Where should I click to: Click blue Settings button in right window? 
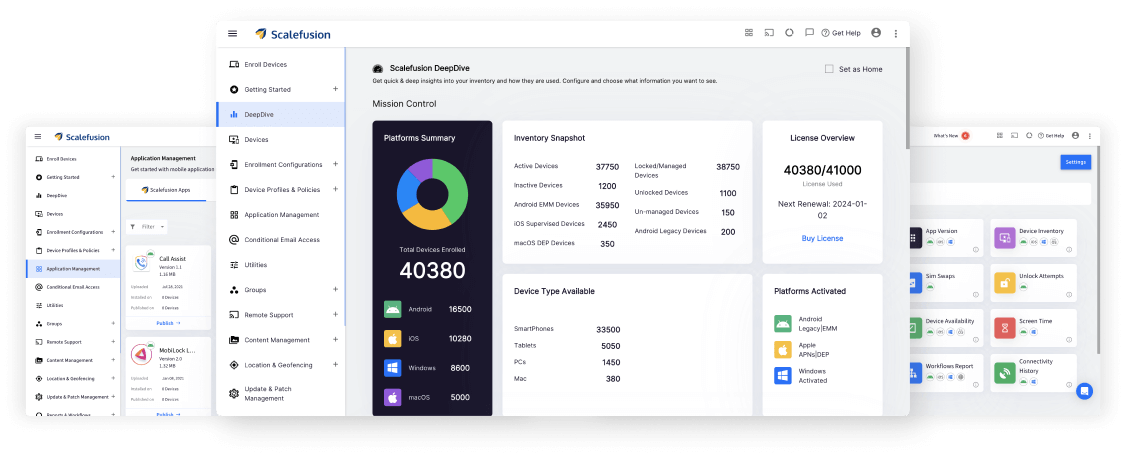(x=1076, y=162)
